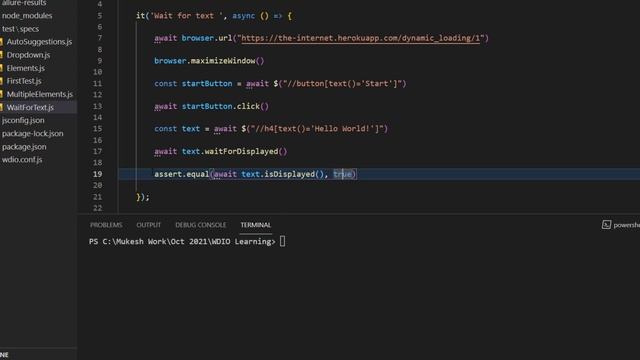Click in the terminal prompt input

[282, 242]
